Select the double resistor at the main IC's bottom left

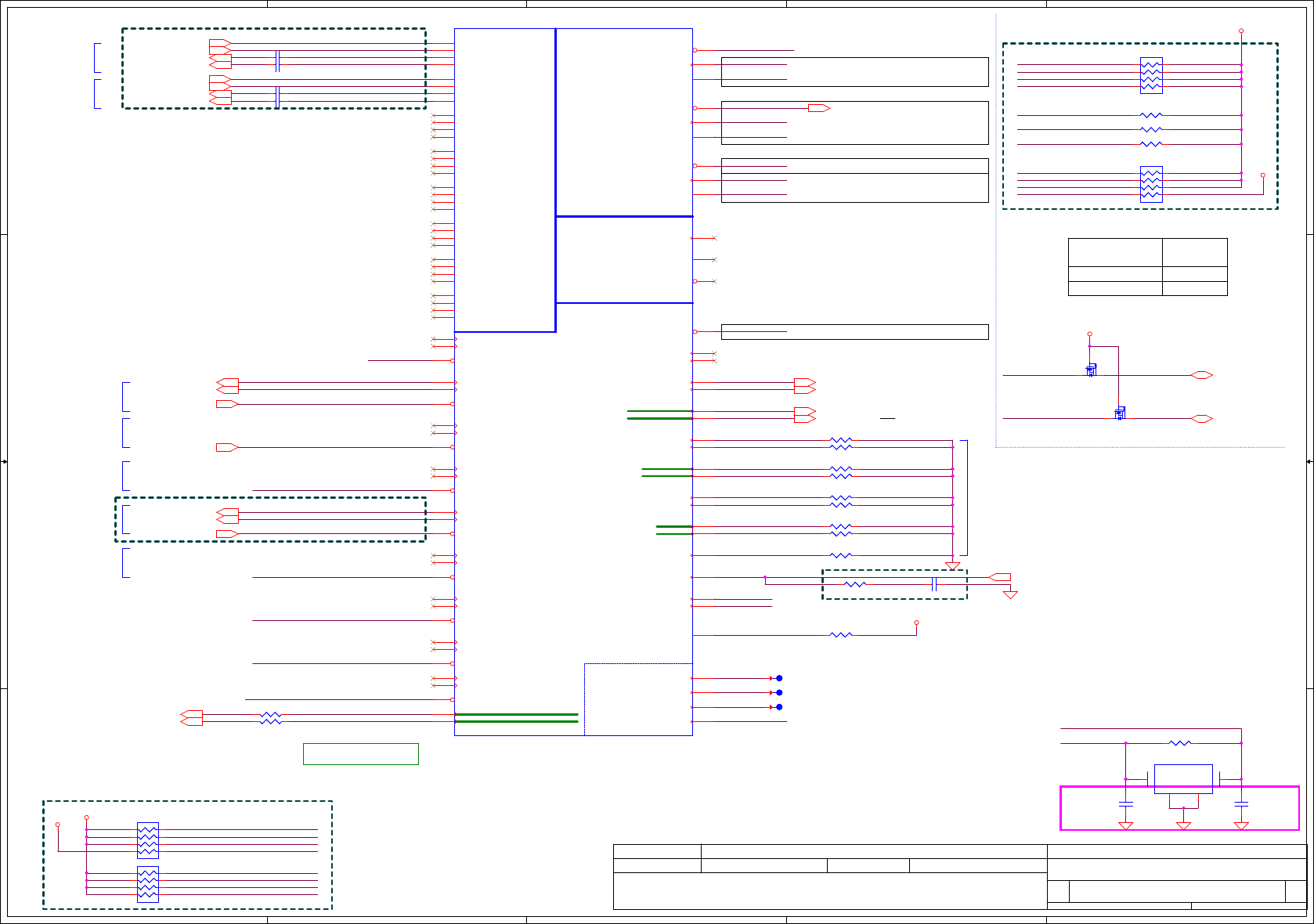point(271,718)
